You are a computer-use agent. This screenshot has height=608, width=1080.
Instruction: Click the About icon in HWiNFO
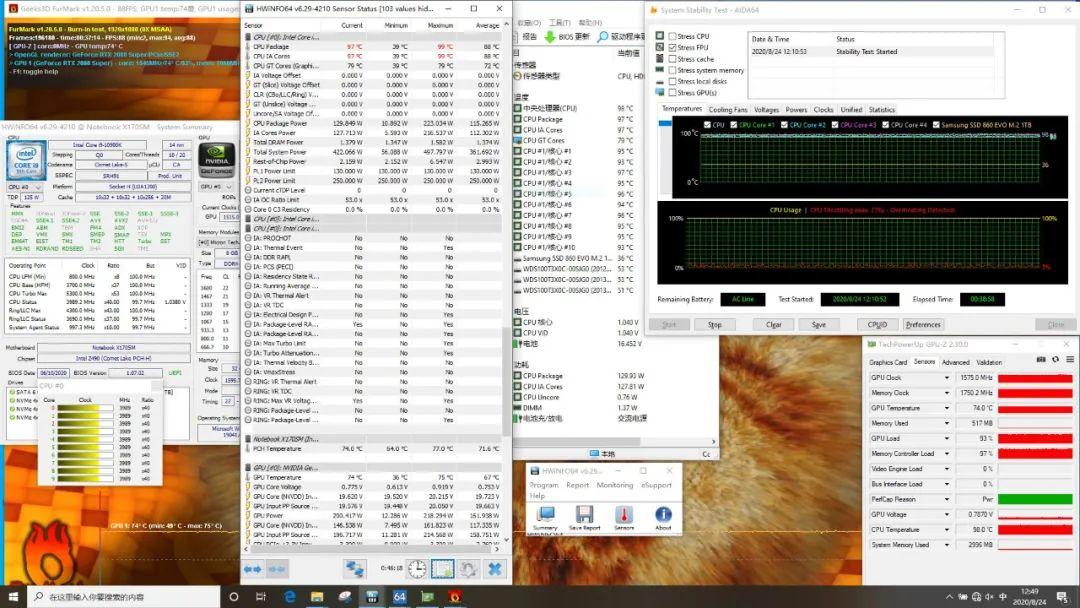(x=663, y=516)
